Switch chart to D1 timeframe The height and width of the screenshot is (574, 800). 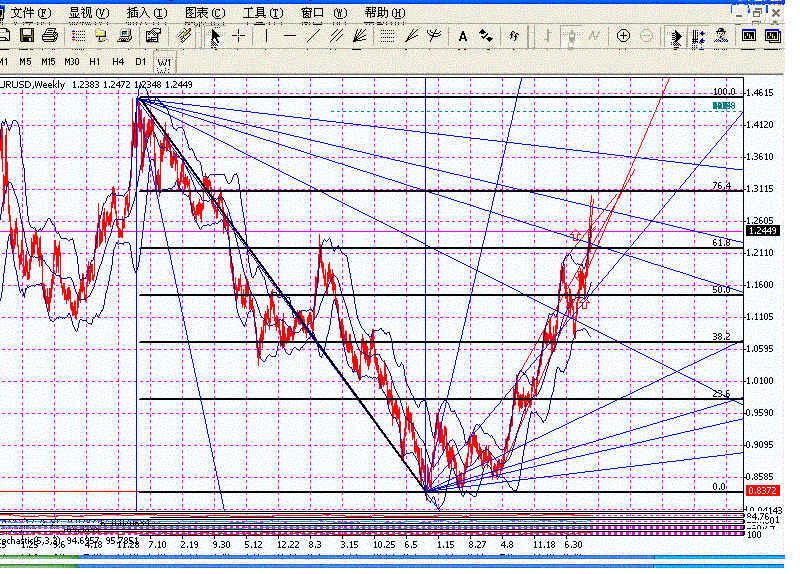point(141,61)
